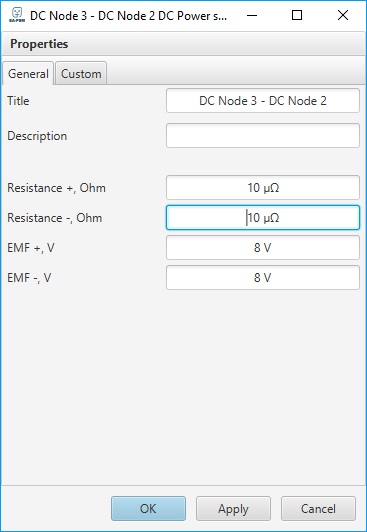Open the Custom tab
367x532 pixels.
tap(81, 74)
